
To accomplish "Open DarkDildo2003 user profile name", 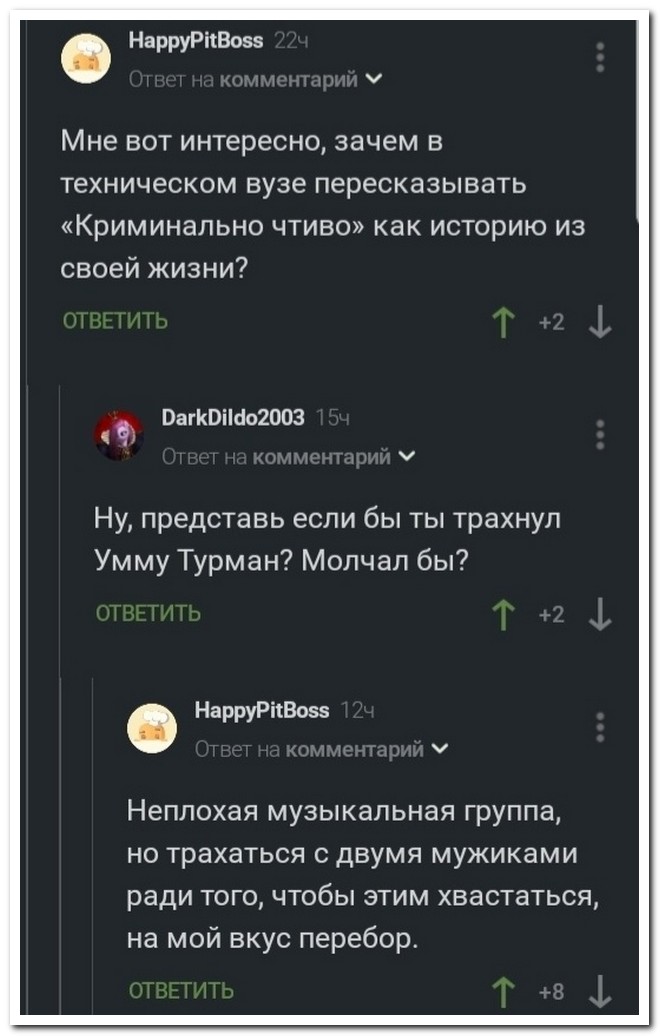I will point(231,418).
